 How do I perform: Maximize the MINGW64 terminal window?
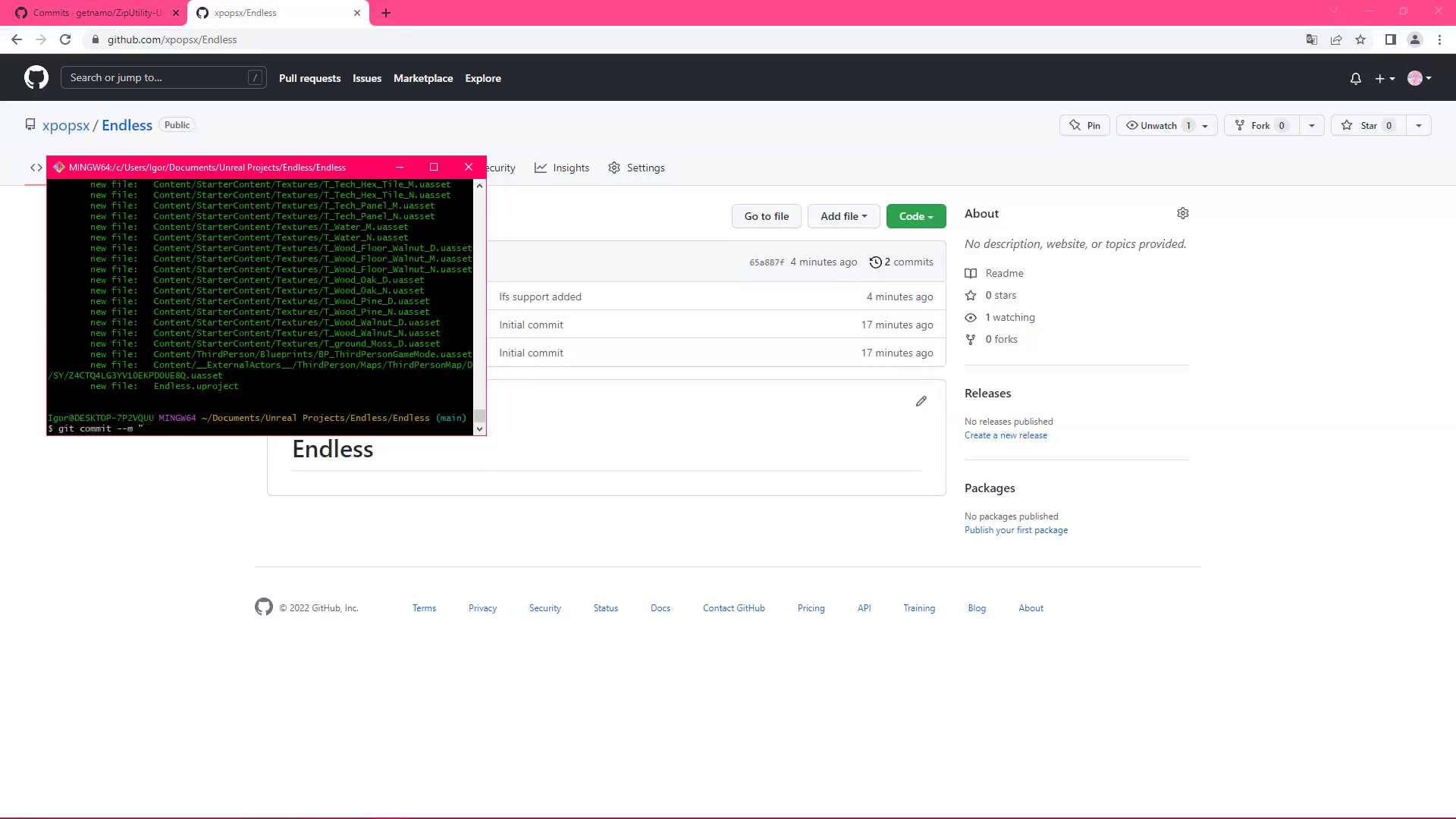point(434,168)
